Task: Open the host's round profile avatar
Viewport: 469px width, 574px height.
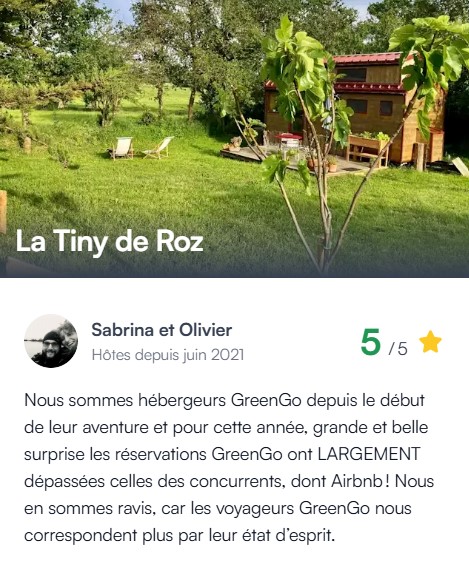Action: (51, 341)
